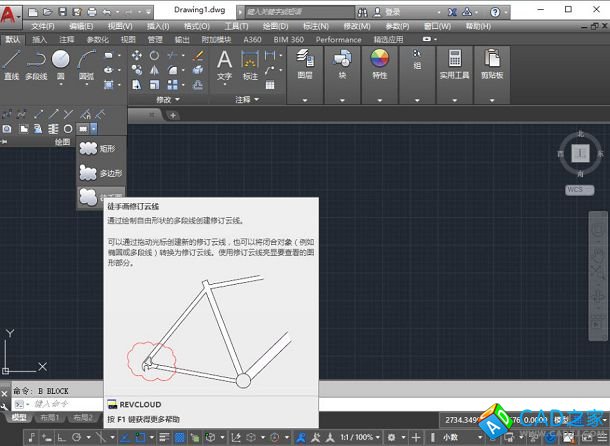This screenshot has height=446, width=610.
Task: Select the 直线 (Line) tool
Action: [12, 62]
